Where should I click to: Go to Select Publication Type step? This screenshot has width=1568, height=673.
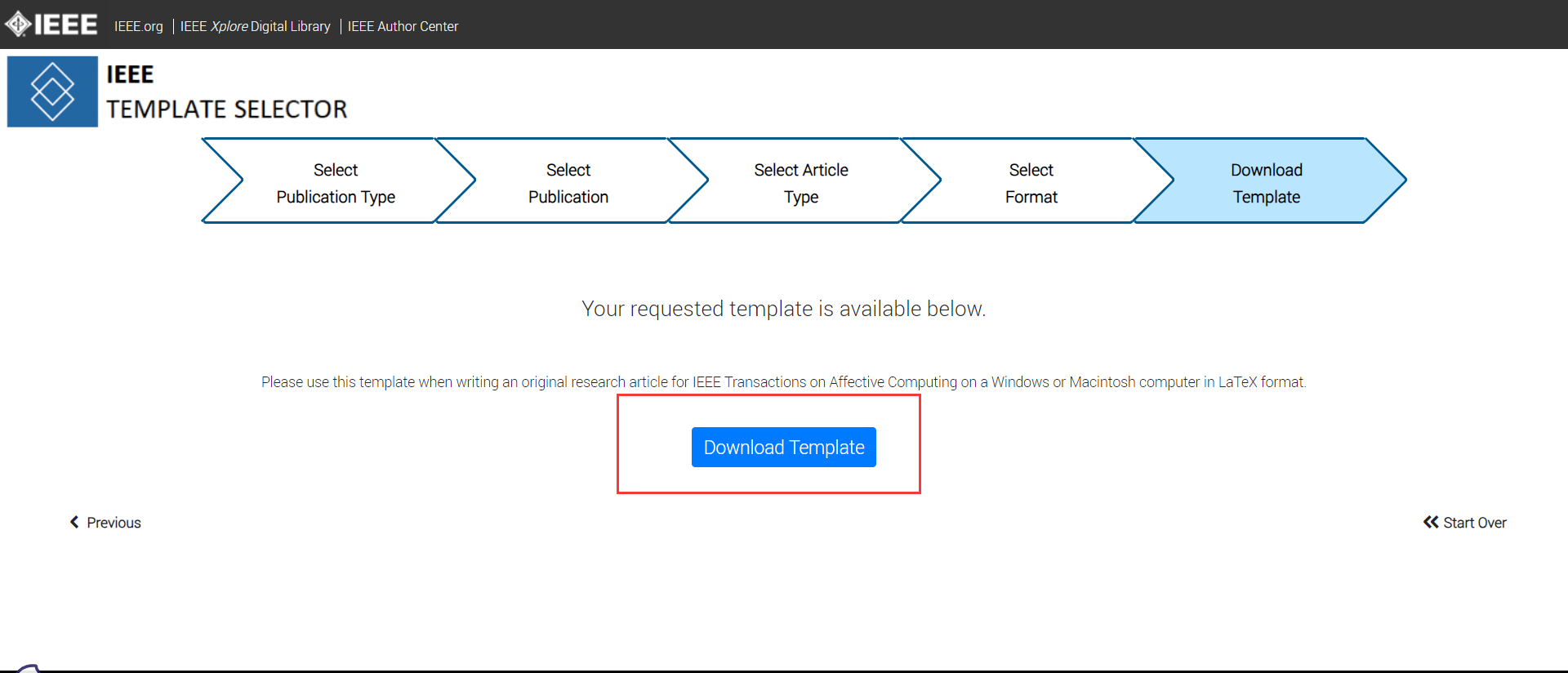coord(336,183)
